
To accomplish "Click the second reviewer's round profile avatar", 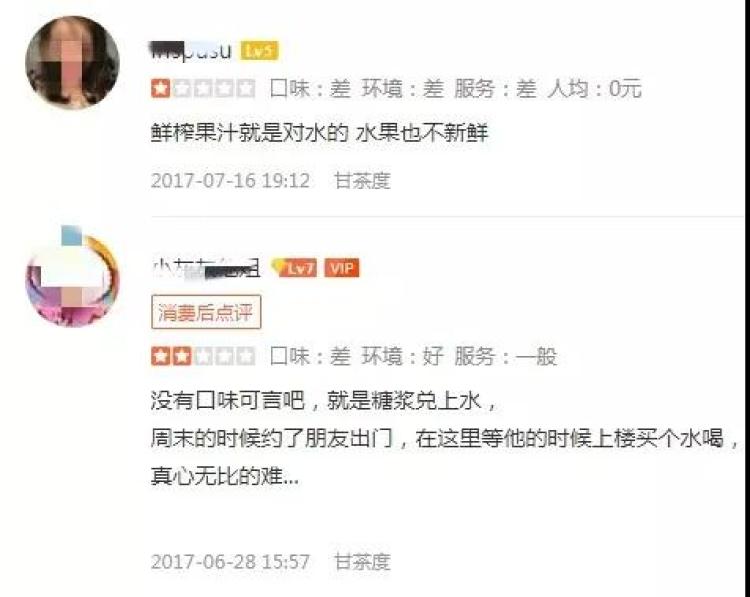I will pyautogui.click(x=72, y=278).
